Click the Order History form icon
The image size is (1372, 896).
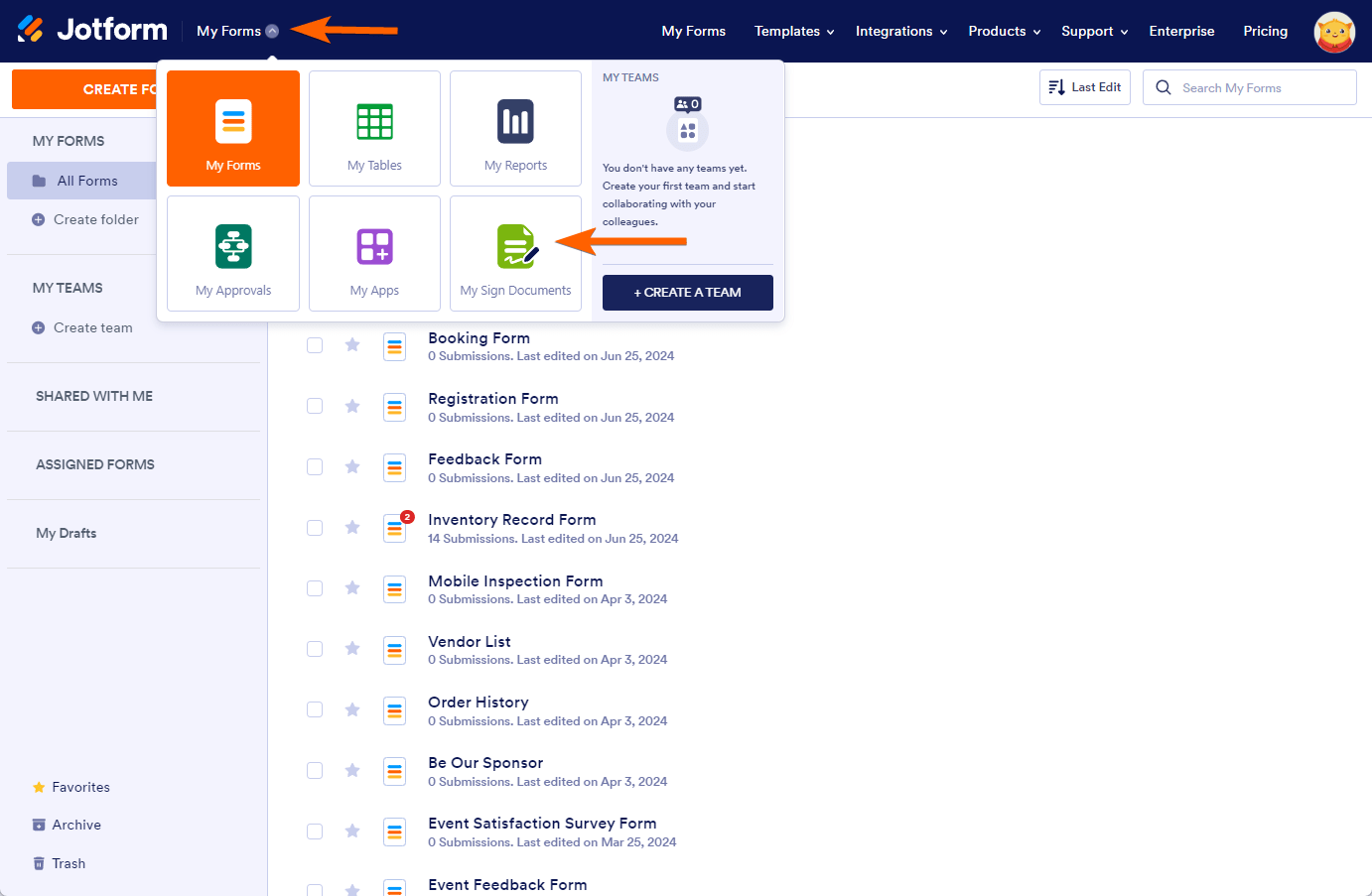(x=395, y=710)
